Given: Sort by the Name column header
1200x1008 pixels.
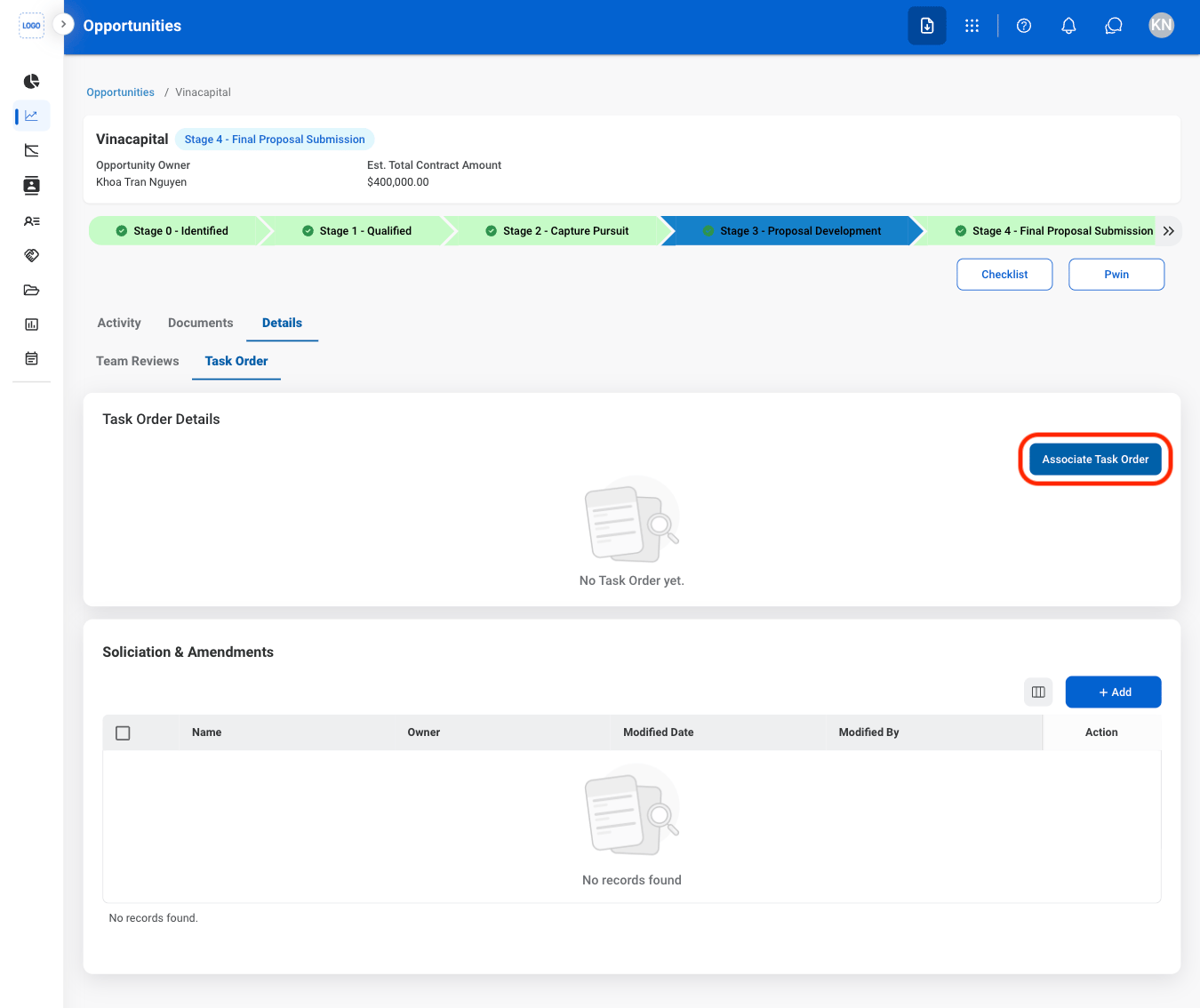Looking at the screenshot, I should (207, 732).
